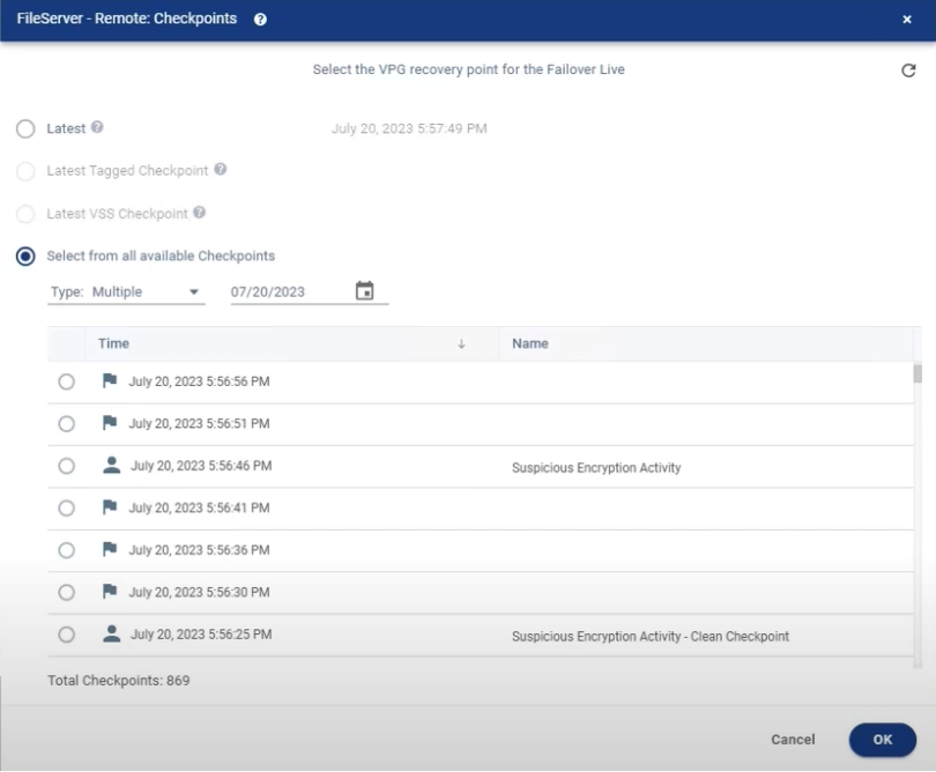Cancel the checkpoint selection
The height and width of the screenshot is (772, 936).
pyautogui.click(x=793, y=739)
